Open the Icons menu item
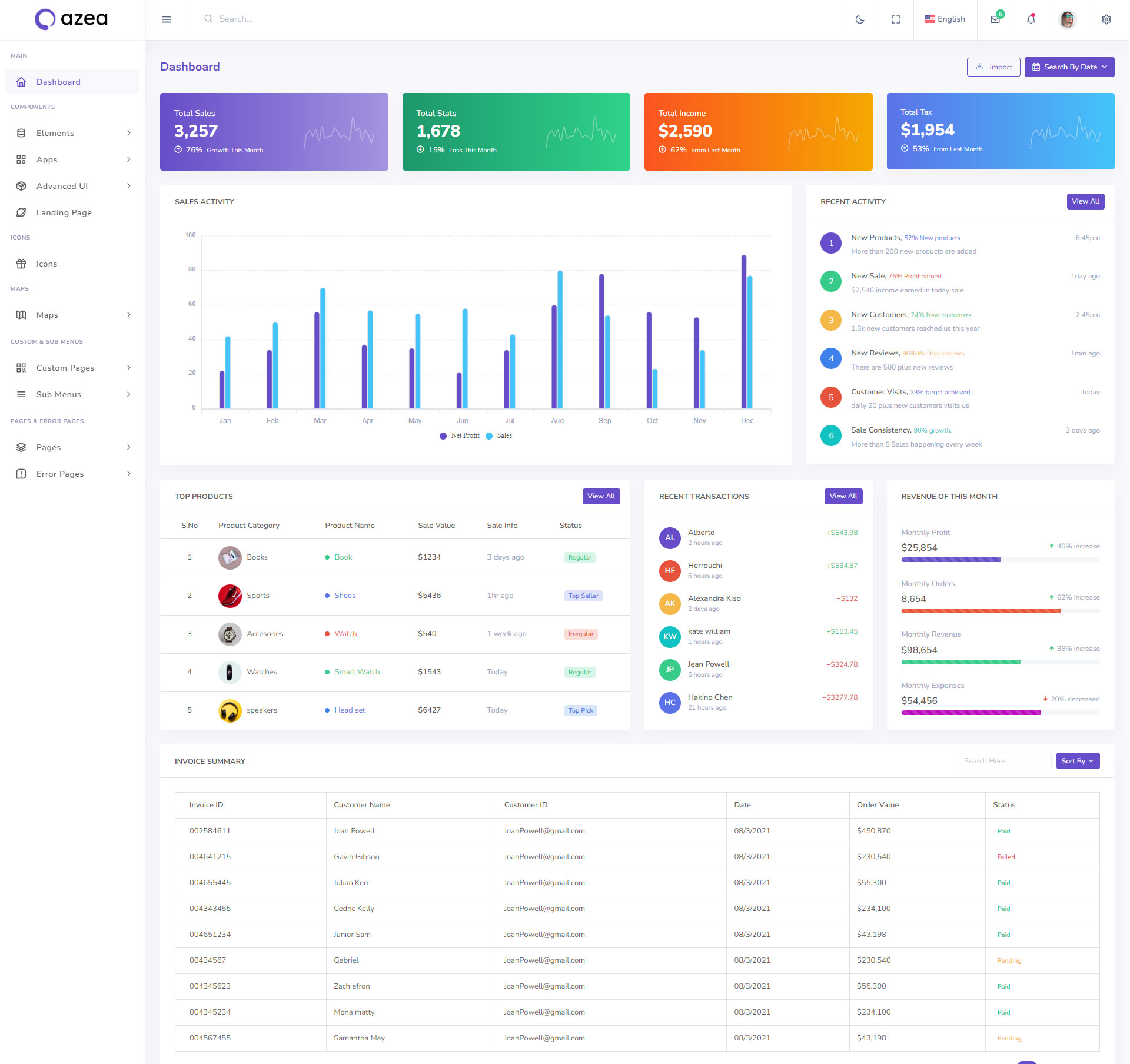Image resolution: width=1130 pixels, height=1064 pixels. click(x=46, y=264)
